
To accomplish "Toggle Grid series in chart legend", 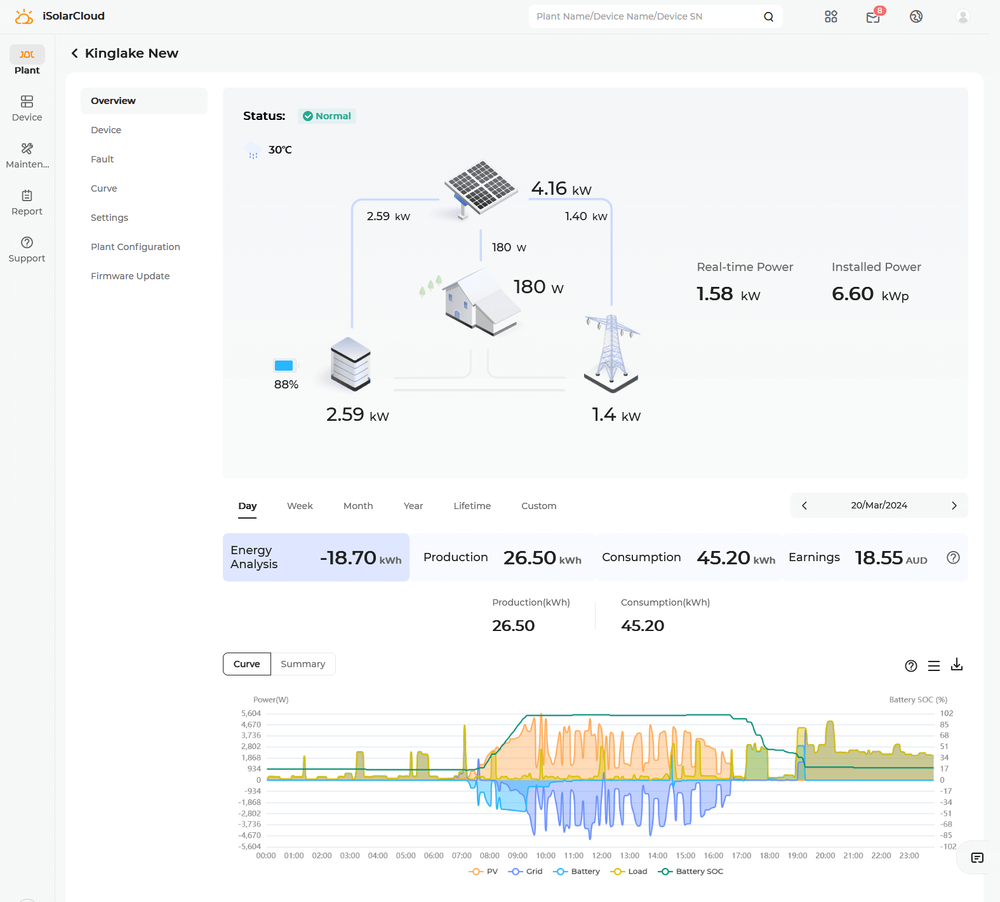I will coord(526,871).
